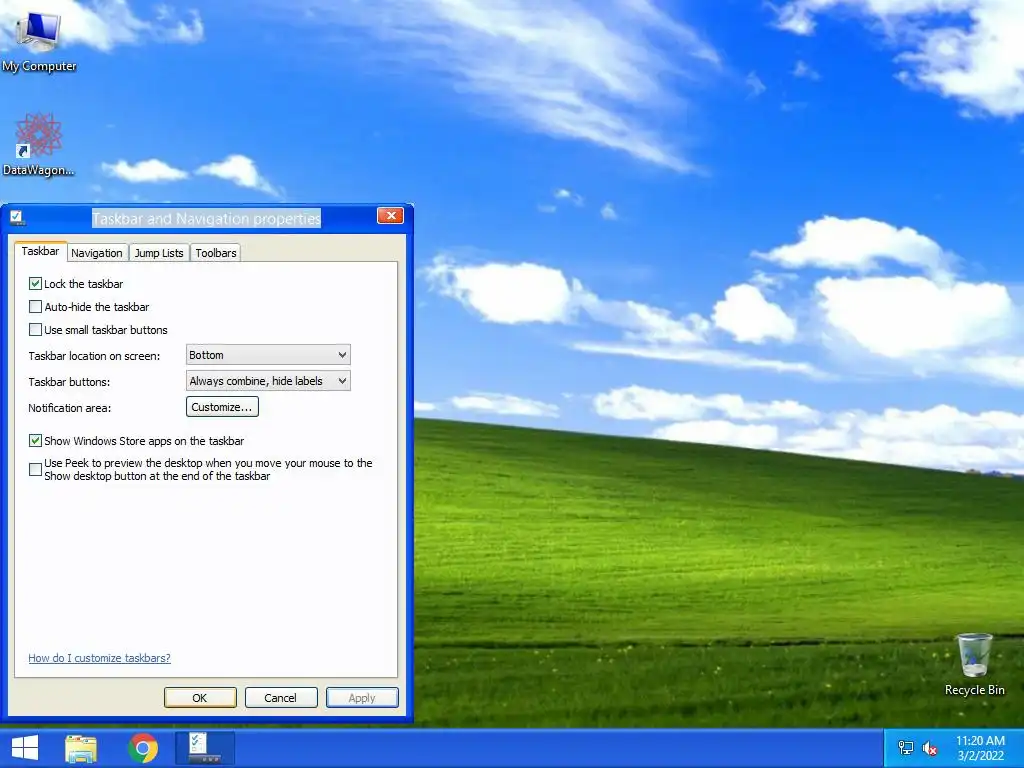Viewport: 1024px width, 768px height.
Task: Open File Explorer from the taskbar
Action: (x=81, y=748)
